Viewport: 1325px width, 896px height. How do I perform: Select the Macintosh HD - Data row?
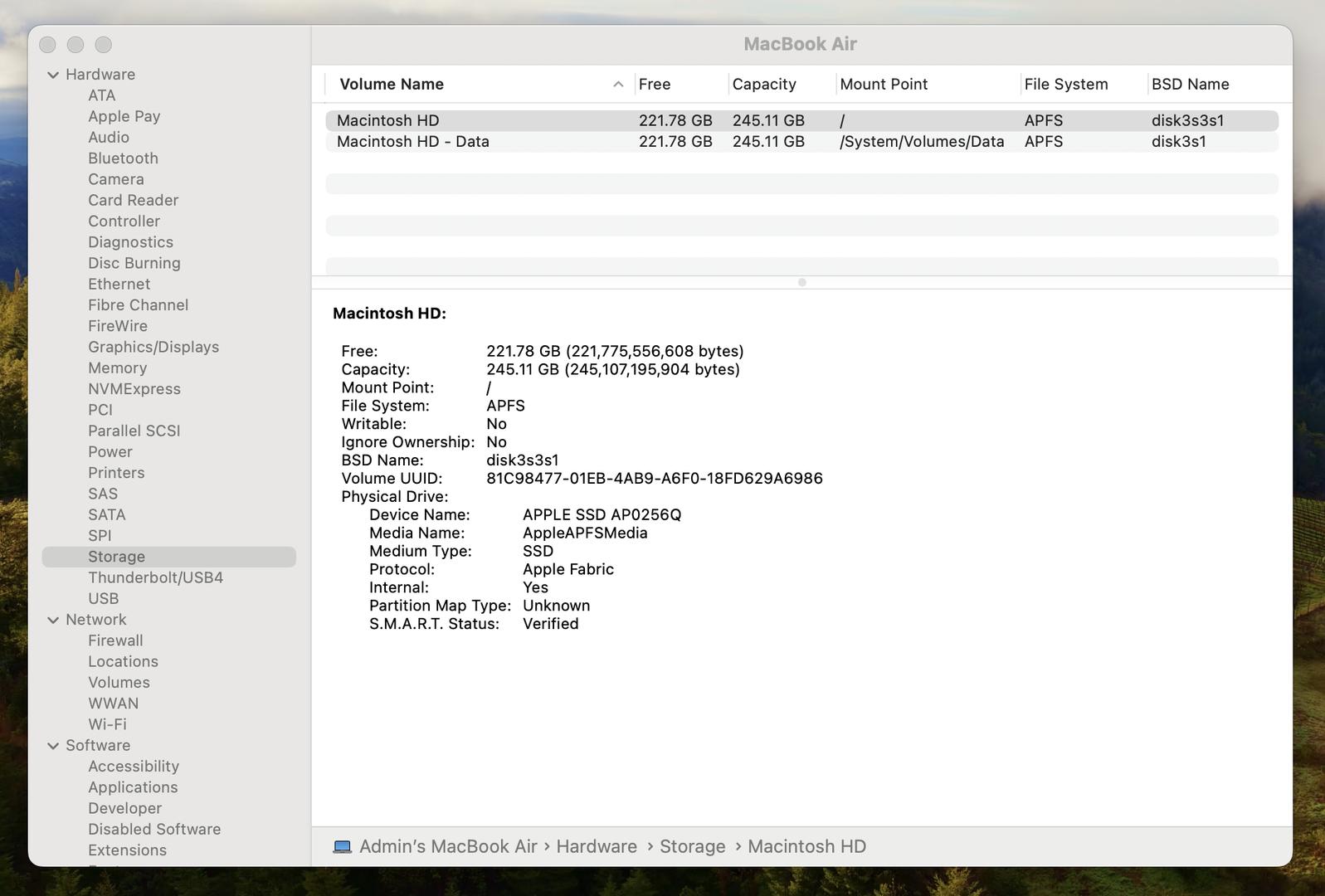412,142
